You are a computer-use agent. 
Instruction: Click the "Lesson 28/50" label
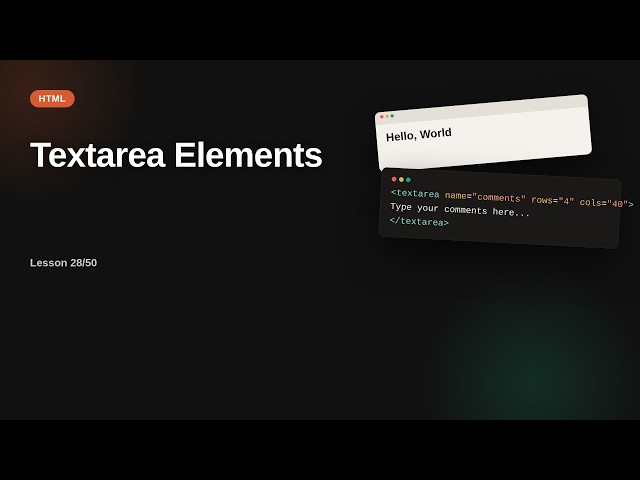[63, 263]
